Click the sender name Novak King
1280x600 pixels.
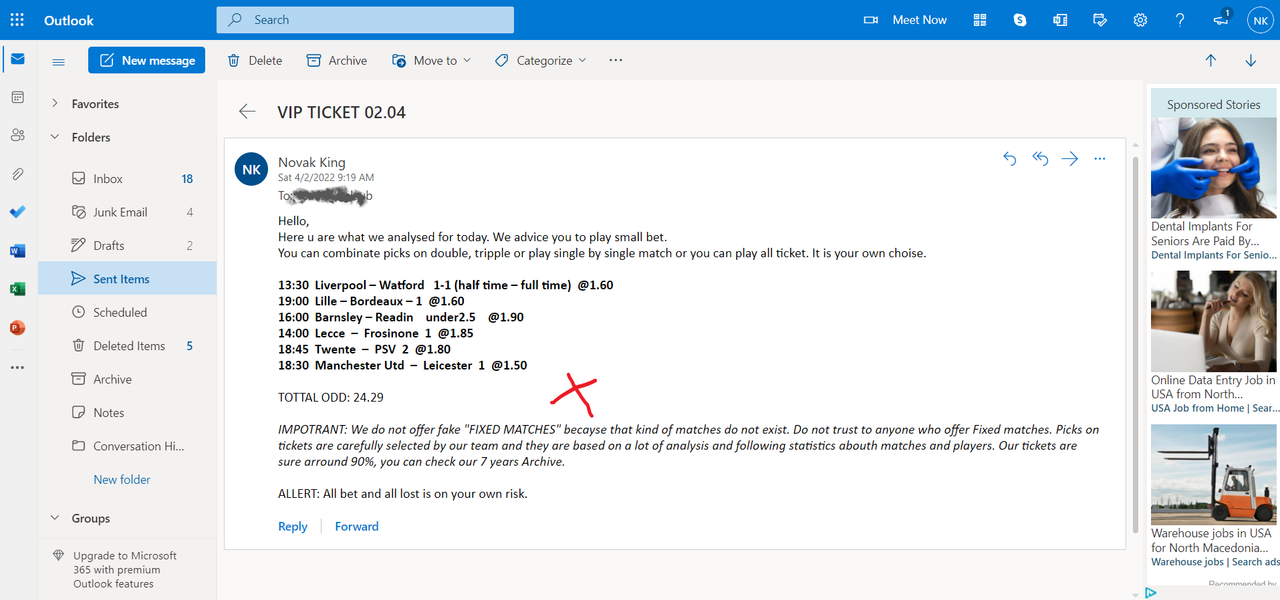click(312, 162)
